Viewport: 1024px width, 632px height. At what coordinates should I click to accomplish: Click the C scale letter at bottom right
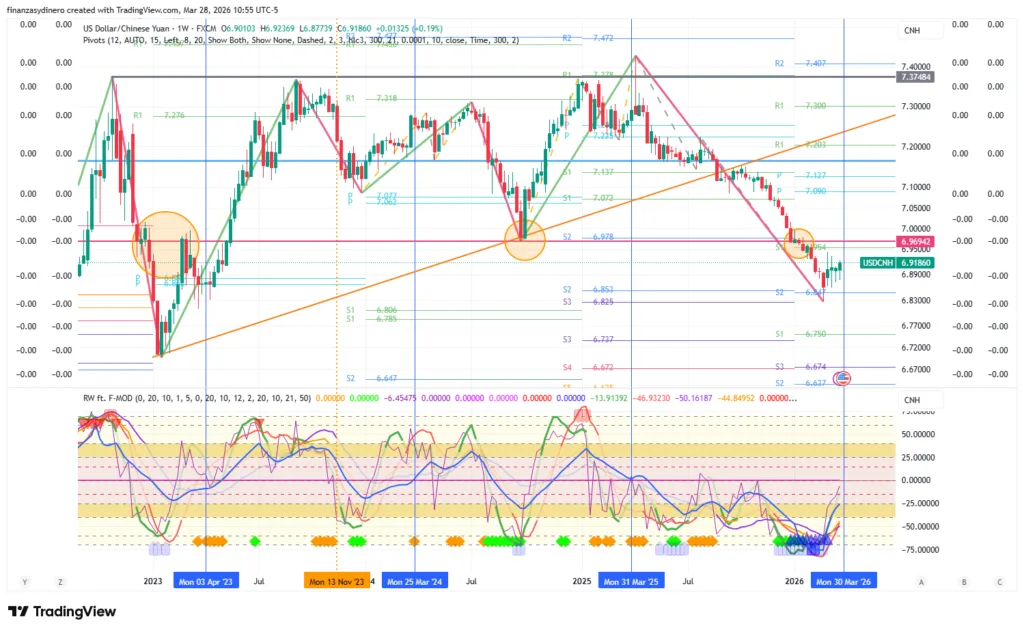click(x=998, y=581)
